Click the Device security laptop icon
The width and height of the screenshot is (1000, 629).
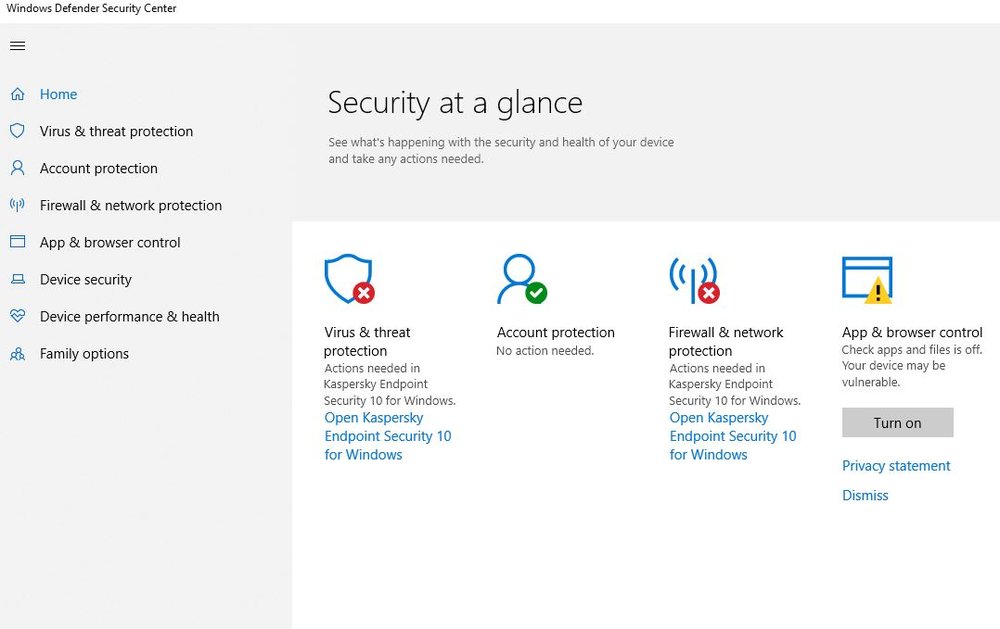pos(18,279)
